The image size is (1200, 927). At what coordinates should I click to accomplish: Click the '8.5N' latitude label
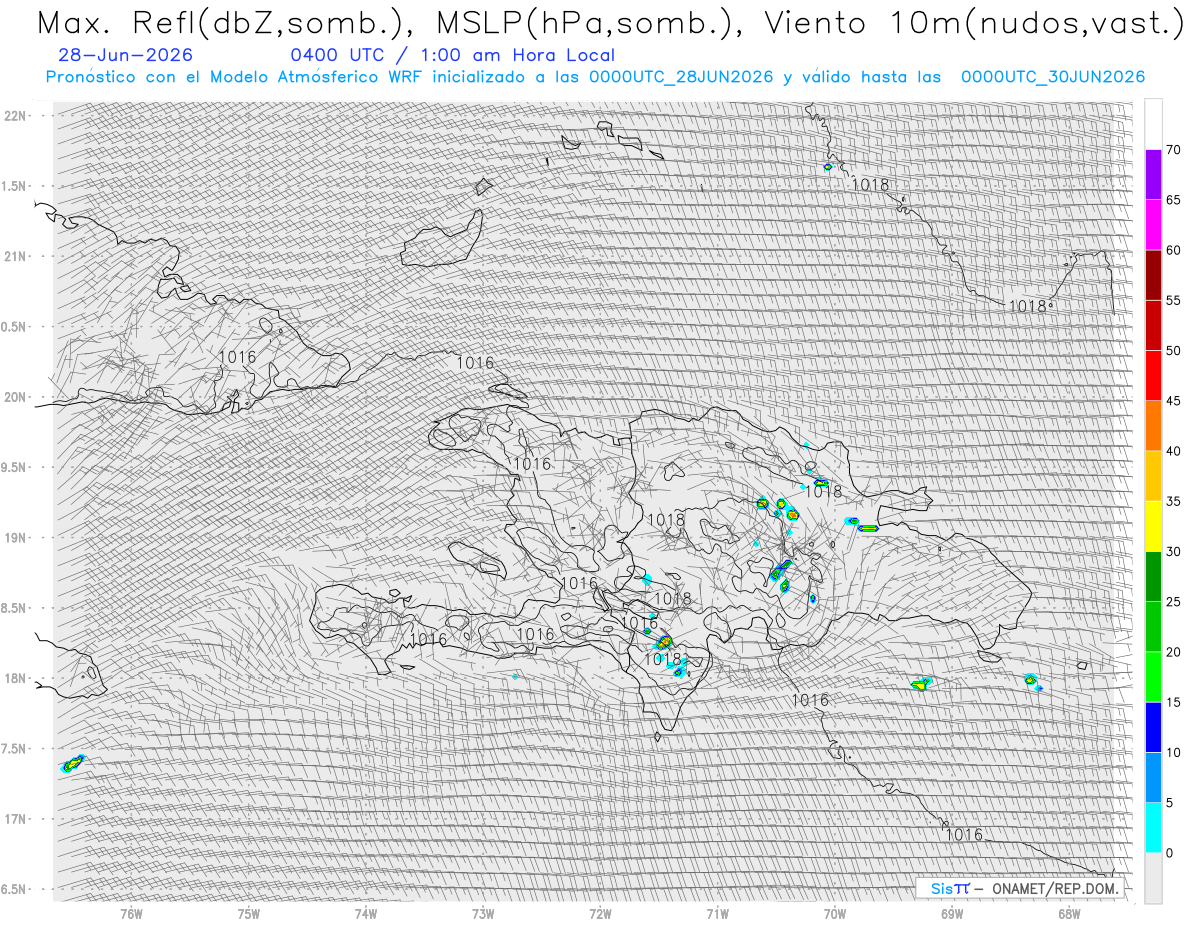pyautogui.click(x=13, y=608)
